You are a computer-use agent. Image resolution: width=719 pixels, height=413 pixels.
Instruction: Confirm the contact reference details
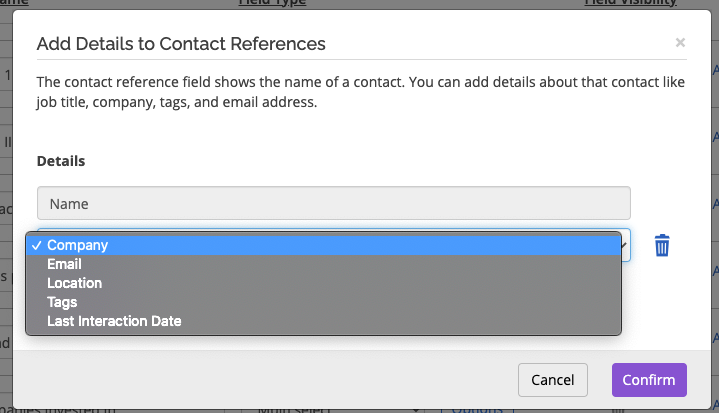pos(649,380)
